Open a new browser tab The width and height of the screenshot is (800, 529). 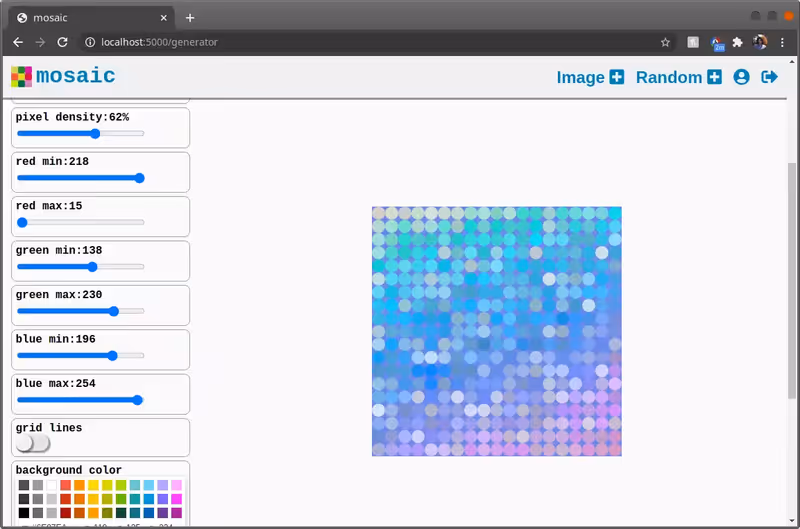click(190, 17)
